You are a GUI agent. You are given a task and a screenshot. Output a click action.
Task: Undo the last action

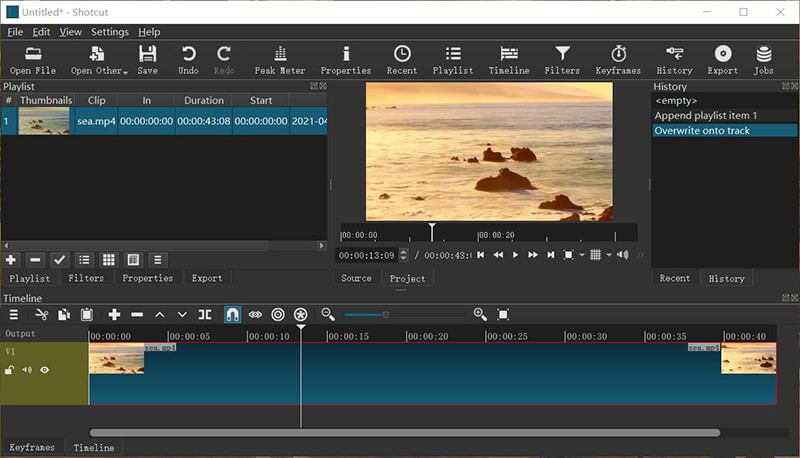(188, 60)
